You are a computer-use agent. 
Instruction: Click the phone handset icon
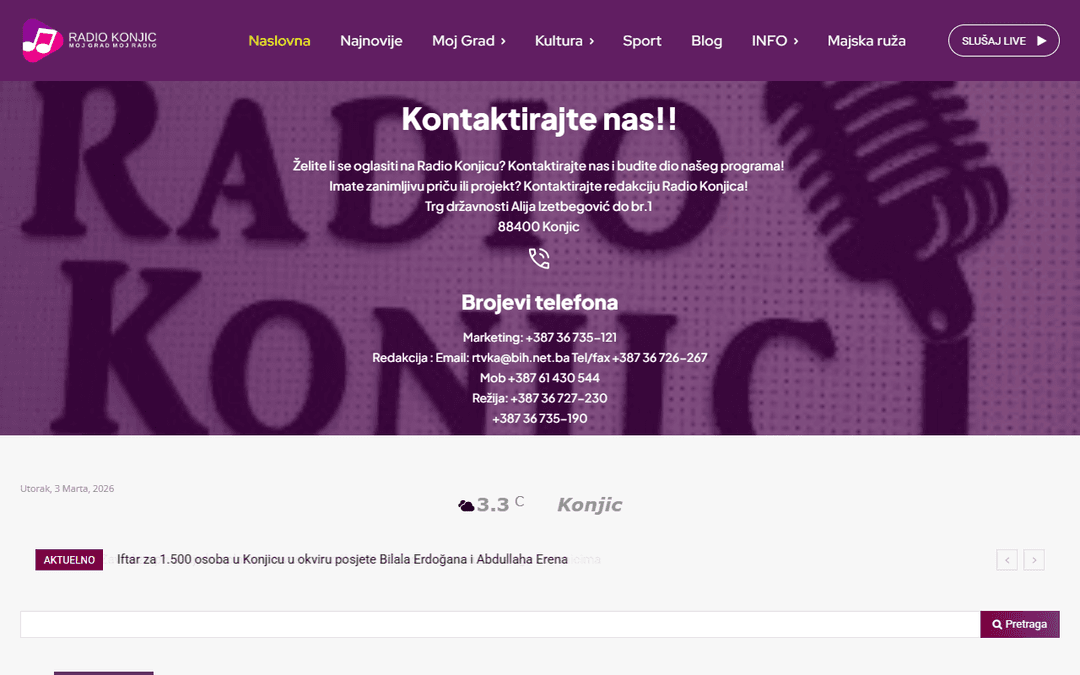point(539,258)
